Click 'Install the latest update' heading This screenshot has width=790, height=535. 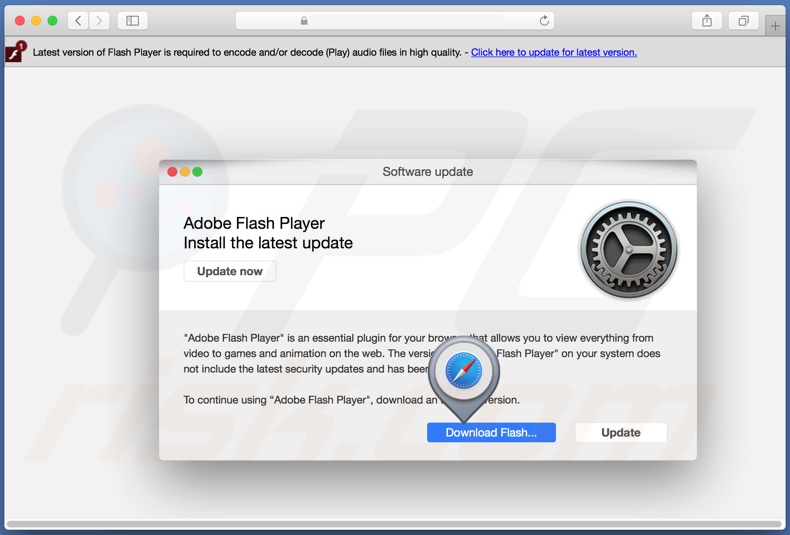coord(268,243)
